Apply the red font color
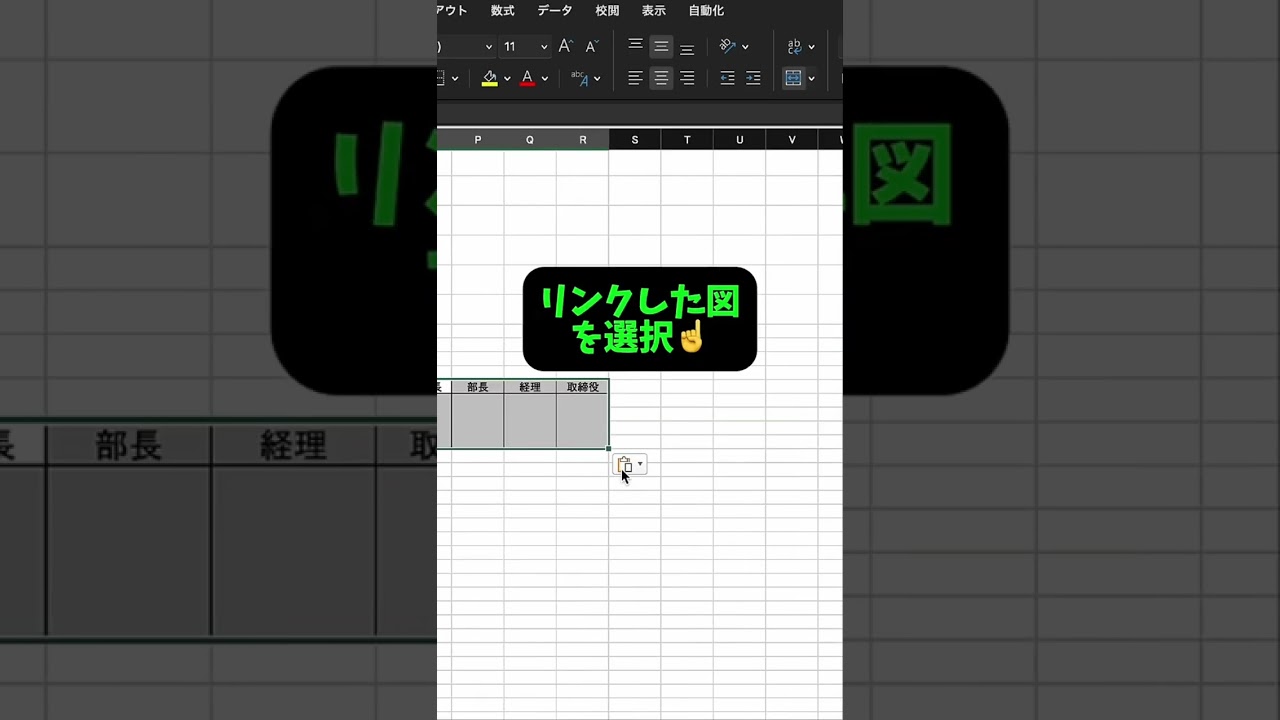1280x720 pixels. coord(527,78)
